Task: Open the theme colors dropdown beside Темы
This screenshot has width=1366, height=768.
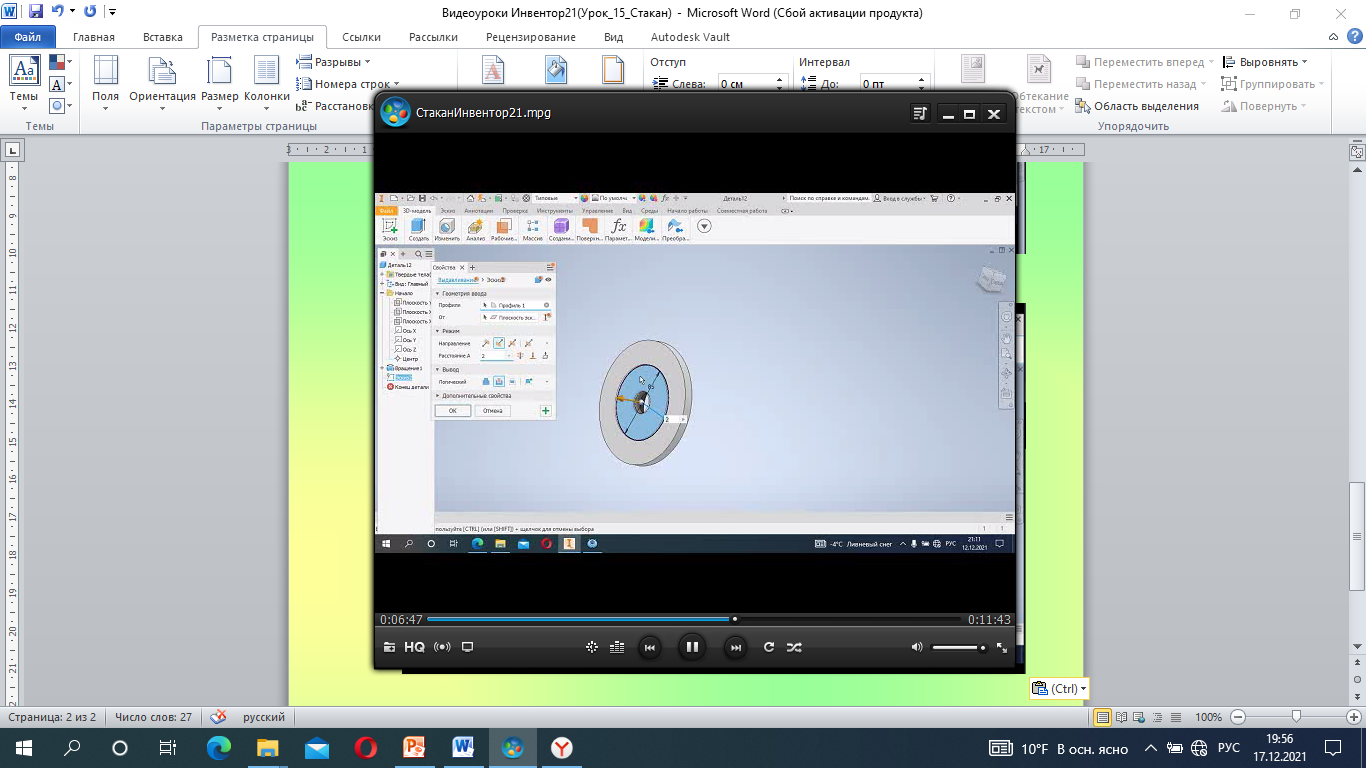Action: [59, 63]
